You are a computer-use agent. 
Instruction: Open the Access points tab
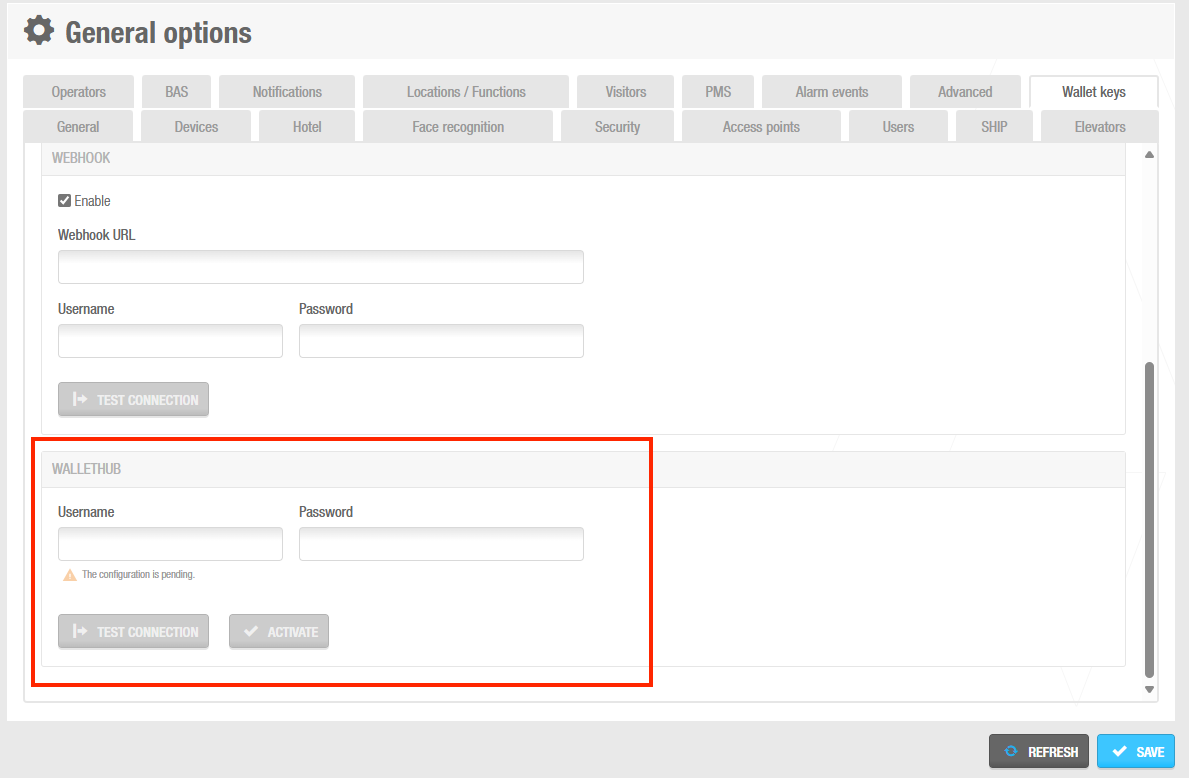(x=761, y=126)
